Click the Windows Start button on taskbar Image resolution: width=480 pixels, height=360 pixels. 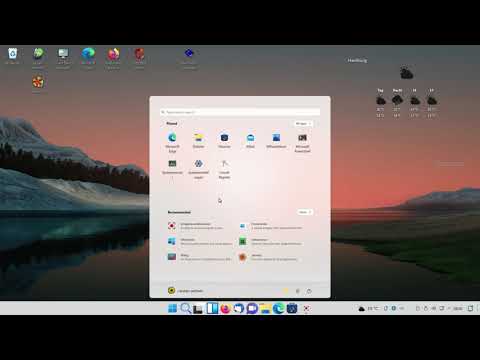[172, 308]
